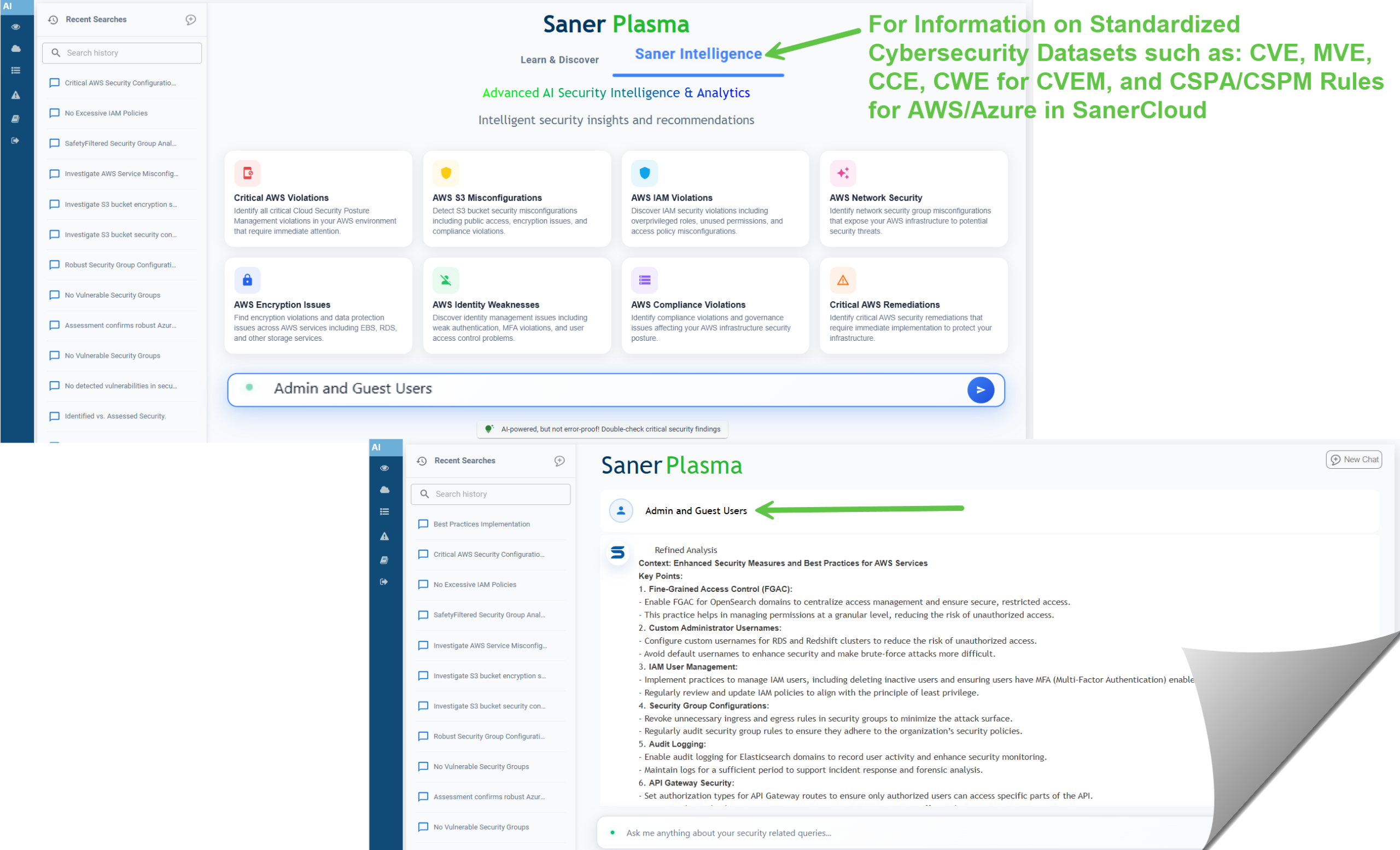
Task: Switch to Learn & Discover tab
Action: (559, 60)
